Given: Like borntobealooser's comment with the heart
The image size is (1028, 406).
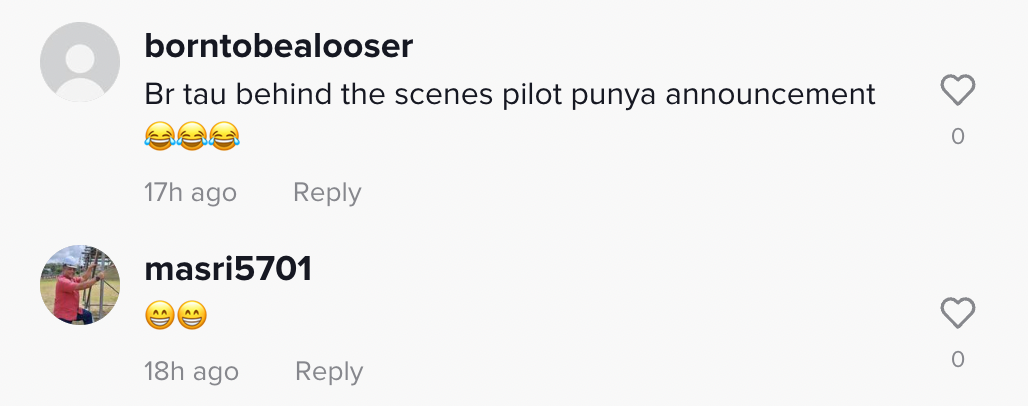Looking at the screenshot, I should coord(958,92).
